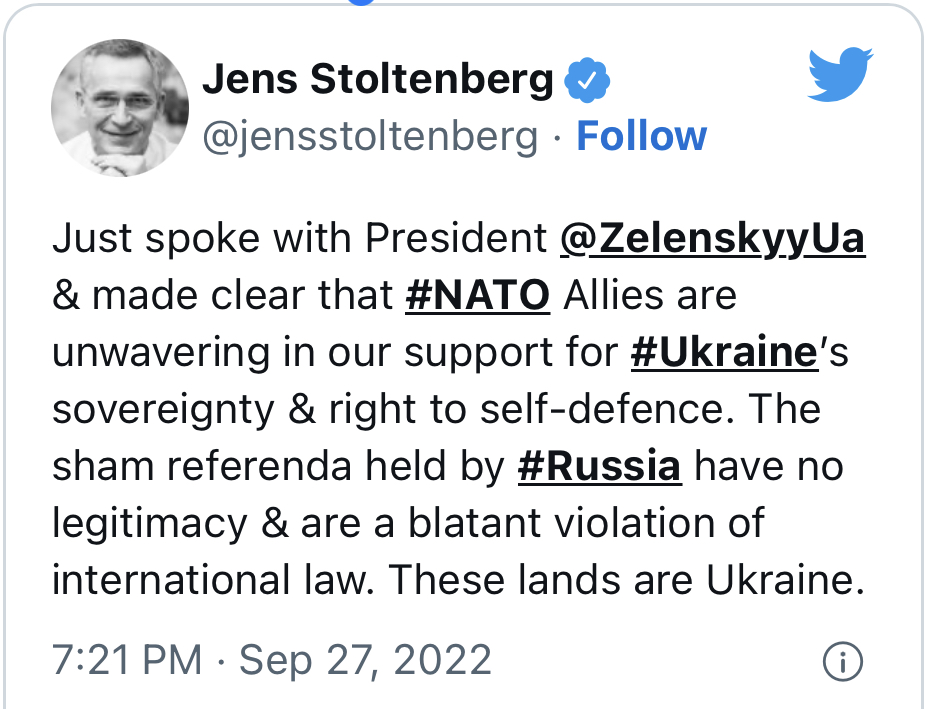This screenshot has width=932, height=709.
Task: Open Jens Stoltenberg's profile photo
Action: (120, 108)
